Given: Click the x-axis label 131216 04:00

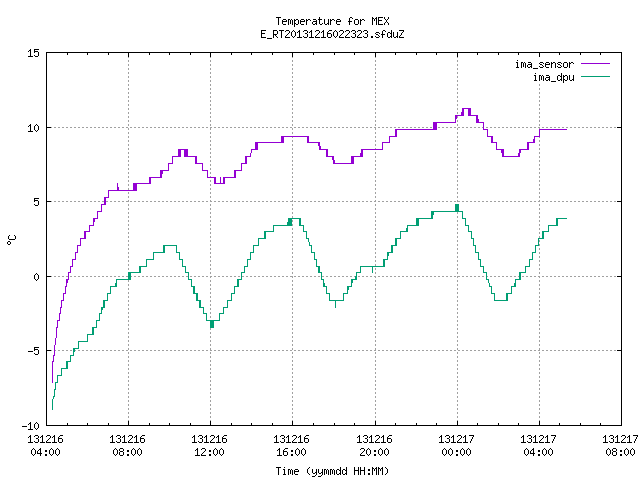Looking at the screenshot, I should (45, 446).
